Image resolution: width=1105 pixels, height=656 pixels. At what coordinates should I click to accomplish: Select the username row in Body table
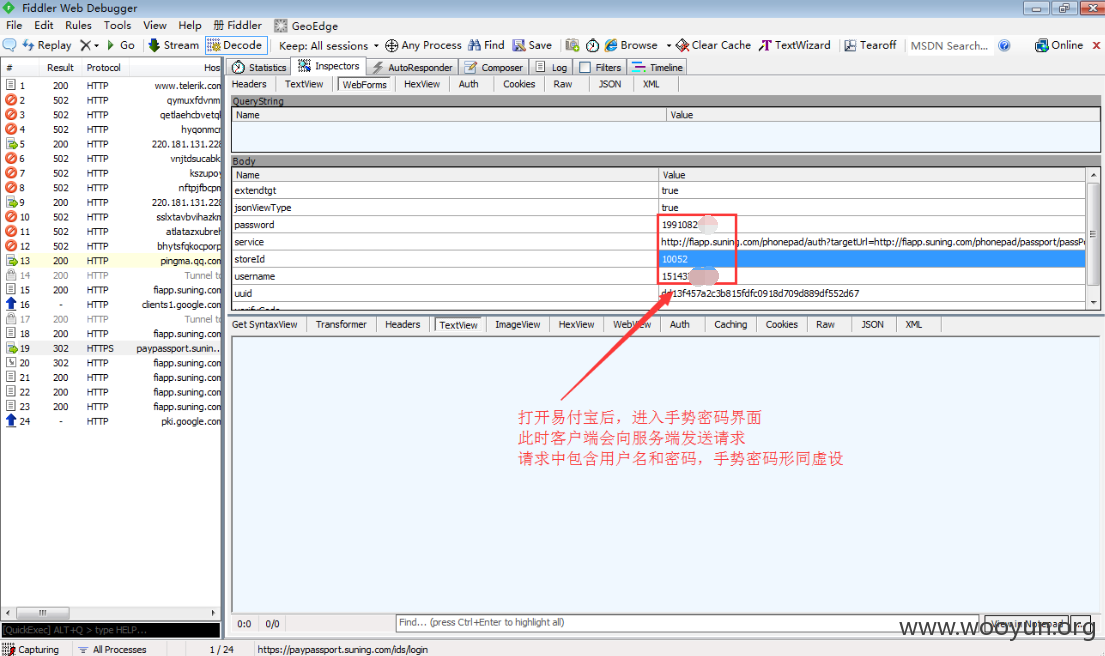coord(658,276)
